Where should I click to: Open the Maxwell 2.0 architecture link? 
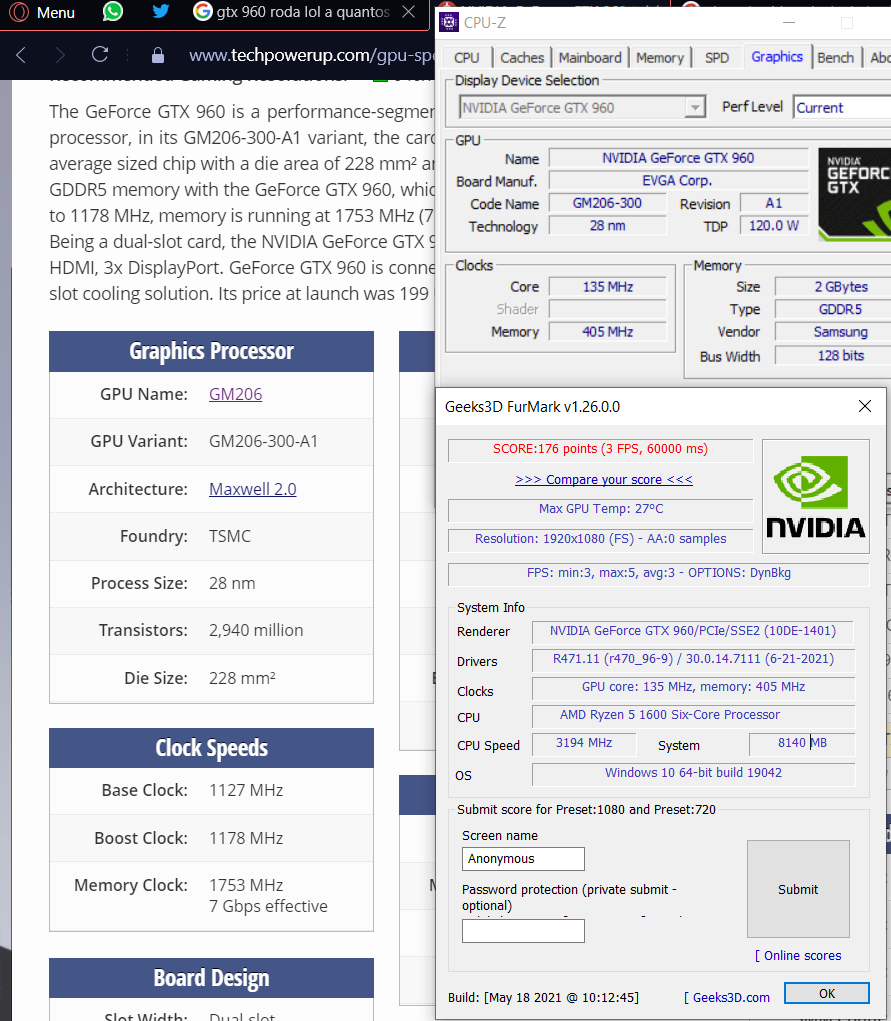(252, 489)
